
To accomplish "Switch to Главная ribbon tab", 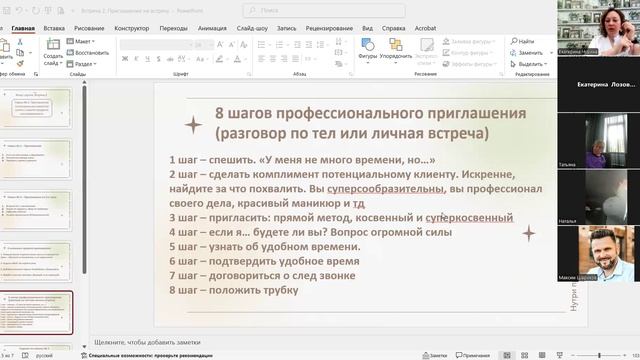I will (23, 28).
